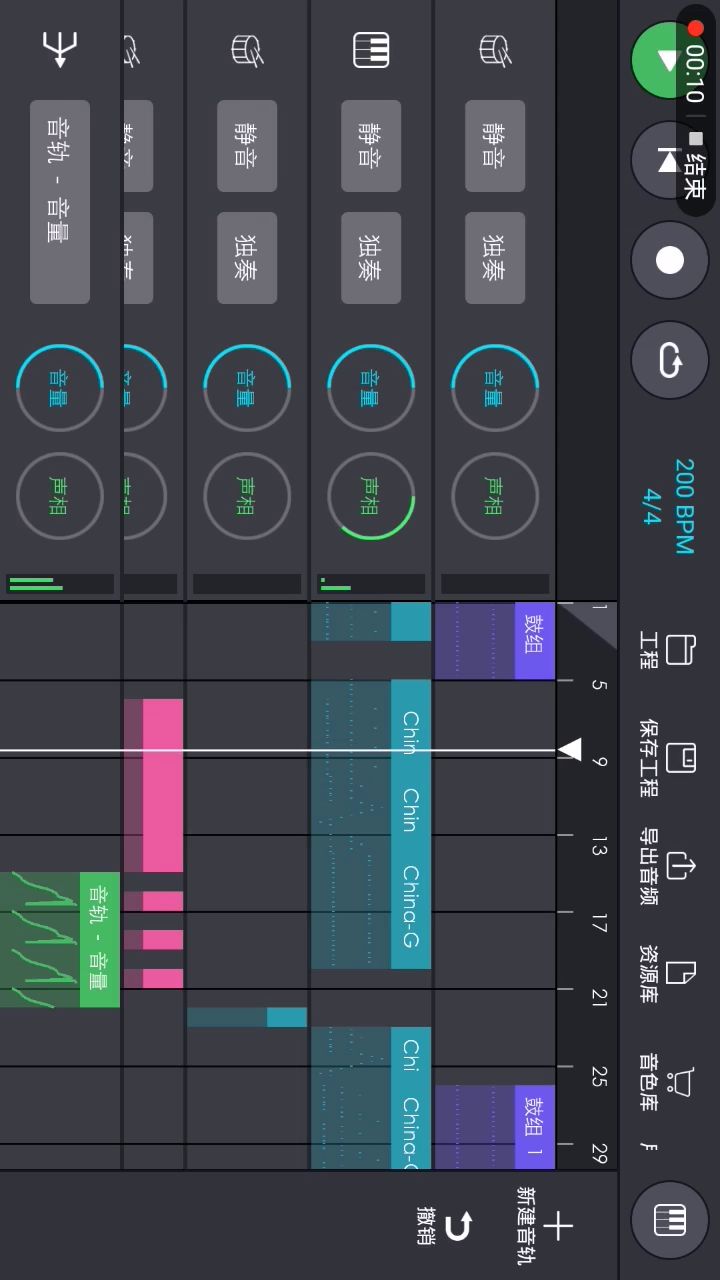Open the 音色库 sound store

[666, 1082]
